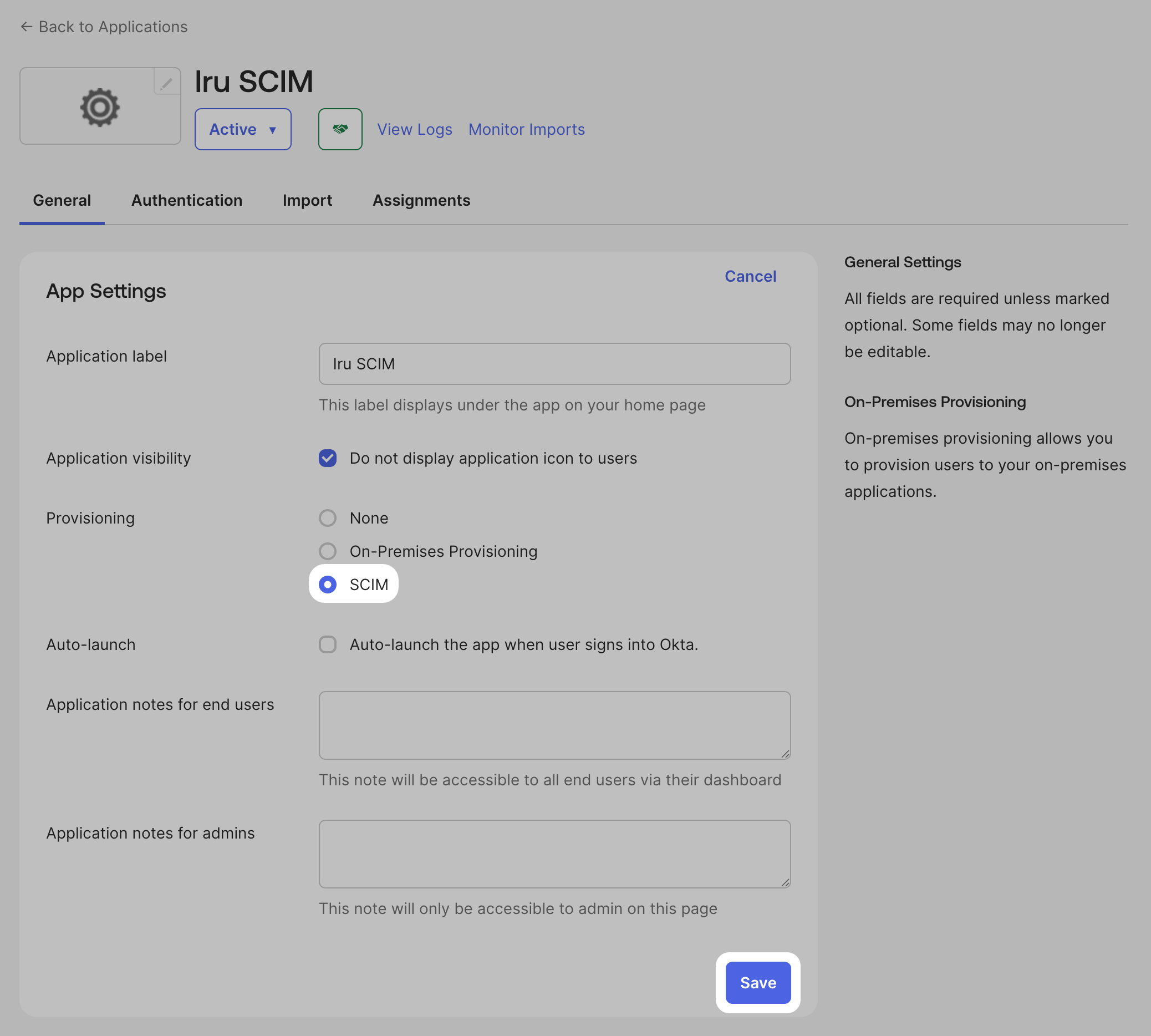Viewport: 1151px width, 1036px height.
Task: Switch to the Authentication tab
Action: (187, 200)
